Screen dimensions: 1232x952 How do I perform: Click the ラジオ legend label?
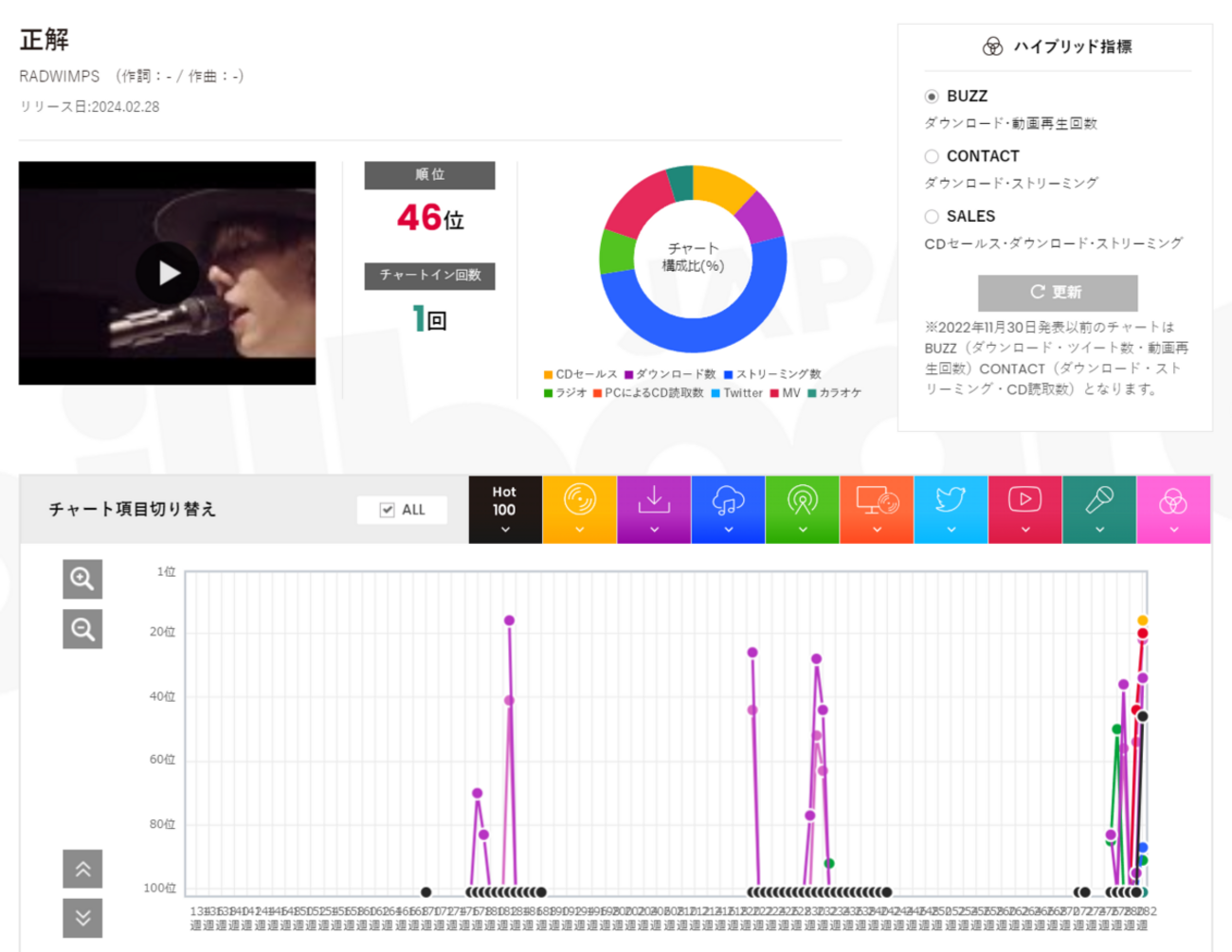571,393
